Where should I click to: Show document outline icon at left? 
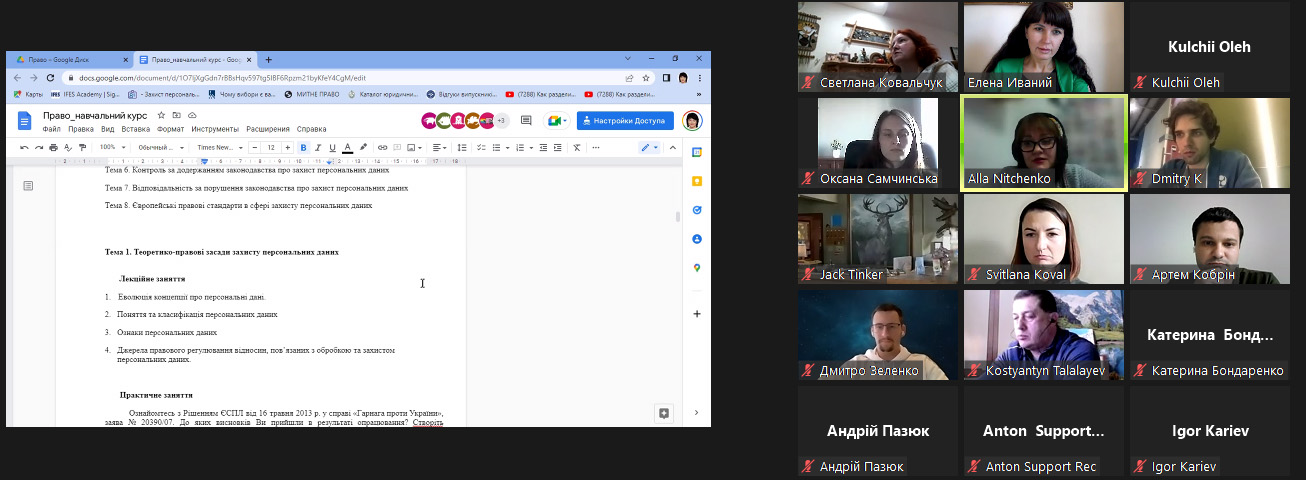pyautogui.click(x=28, y=185)
